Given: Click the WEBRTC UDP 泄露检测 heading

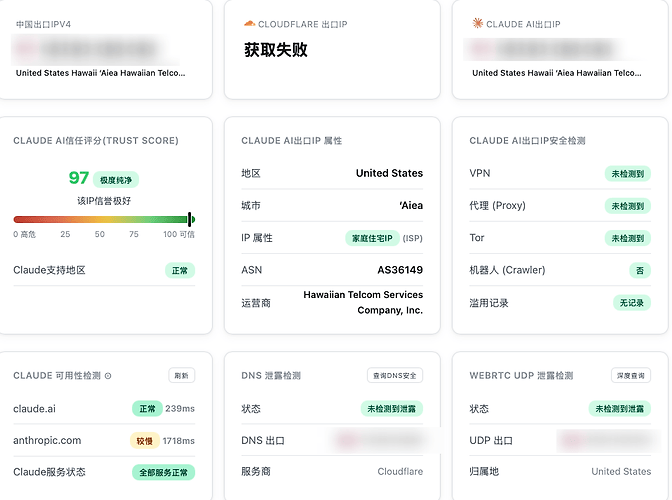Looking at the screenshot, I should point(521,376).
